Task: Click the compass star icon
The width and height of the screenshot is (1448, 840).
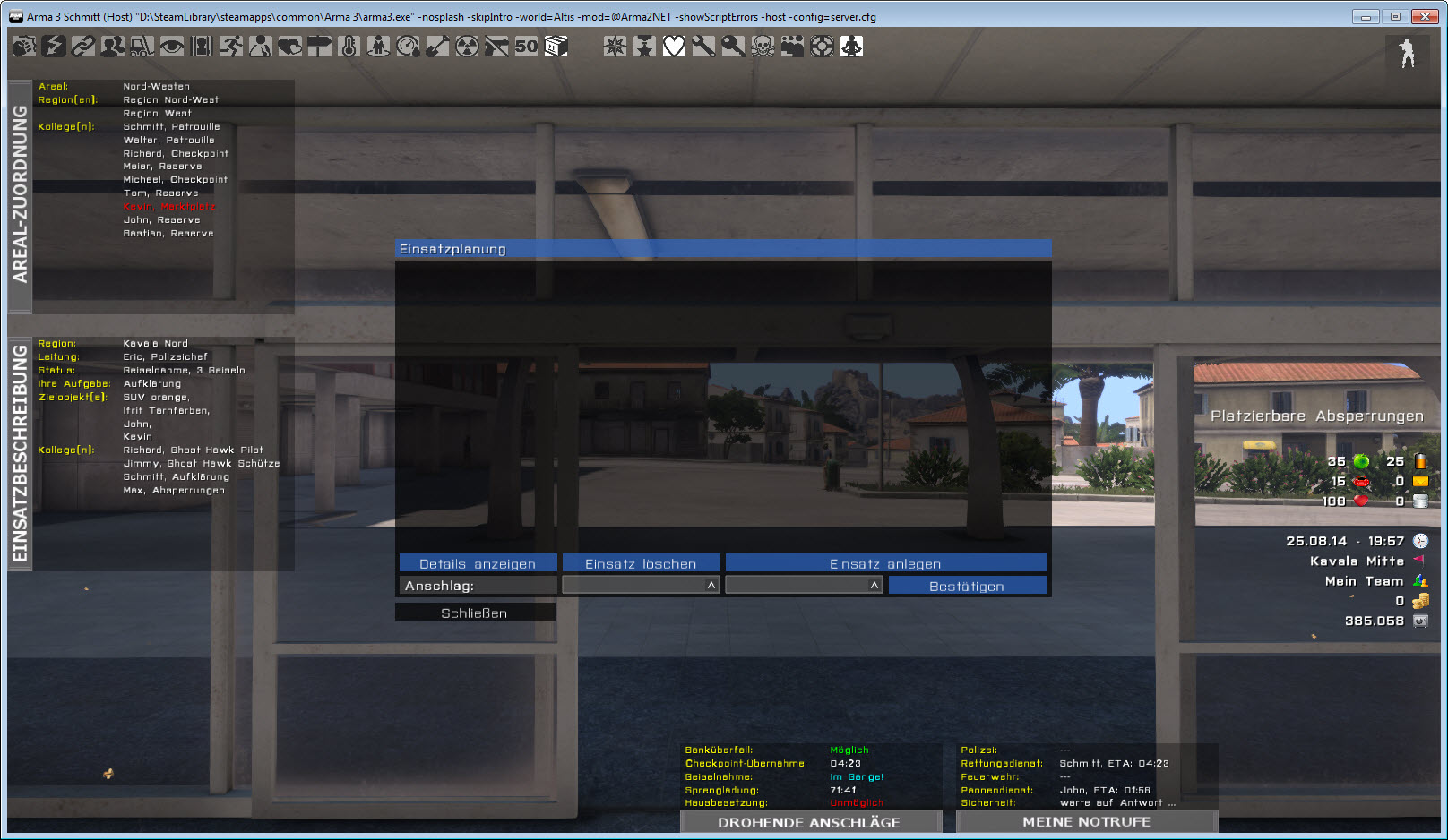Action: (x=616, y=46)
